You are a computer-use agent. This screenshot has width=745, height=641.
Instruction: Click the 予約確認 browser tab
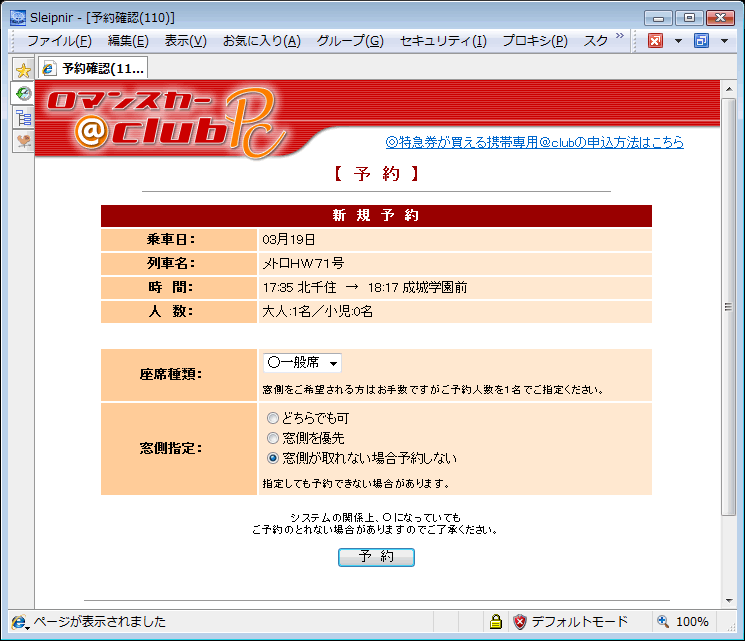[x=93, y=69]
